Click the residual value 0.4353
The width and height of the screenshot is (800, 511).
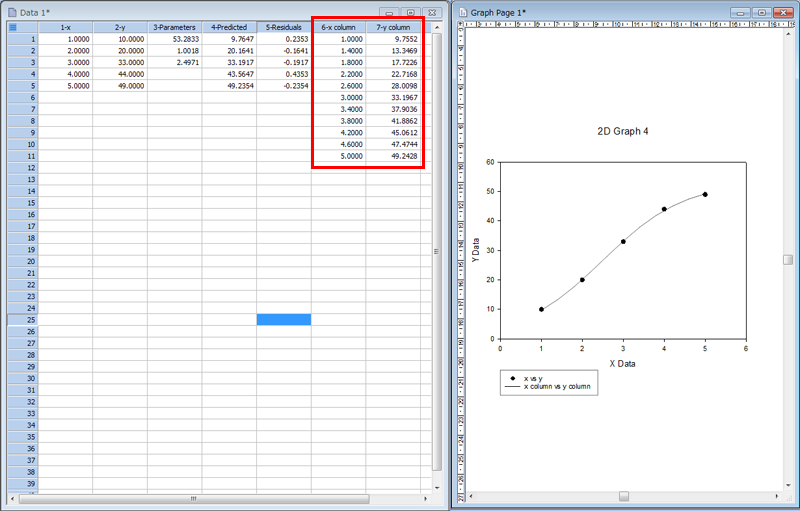[284, 74]
